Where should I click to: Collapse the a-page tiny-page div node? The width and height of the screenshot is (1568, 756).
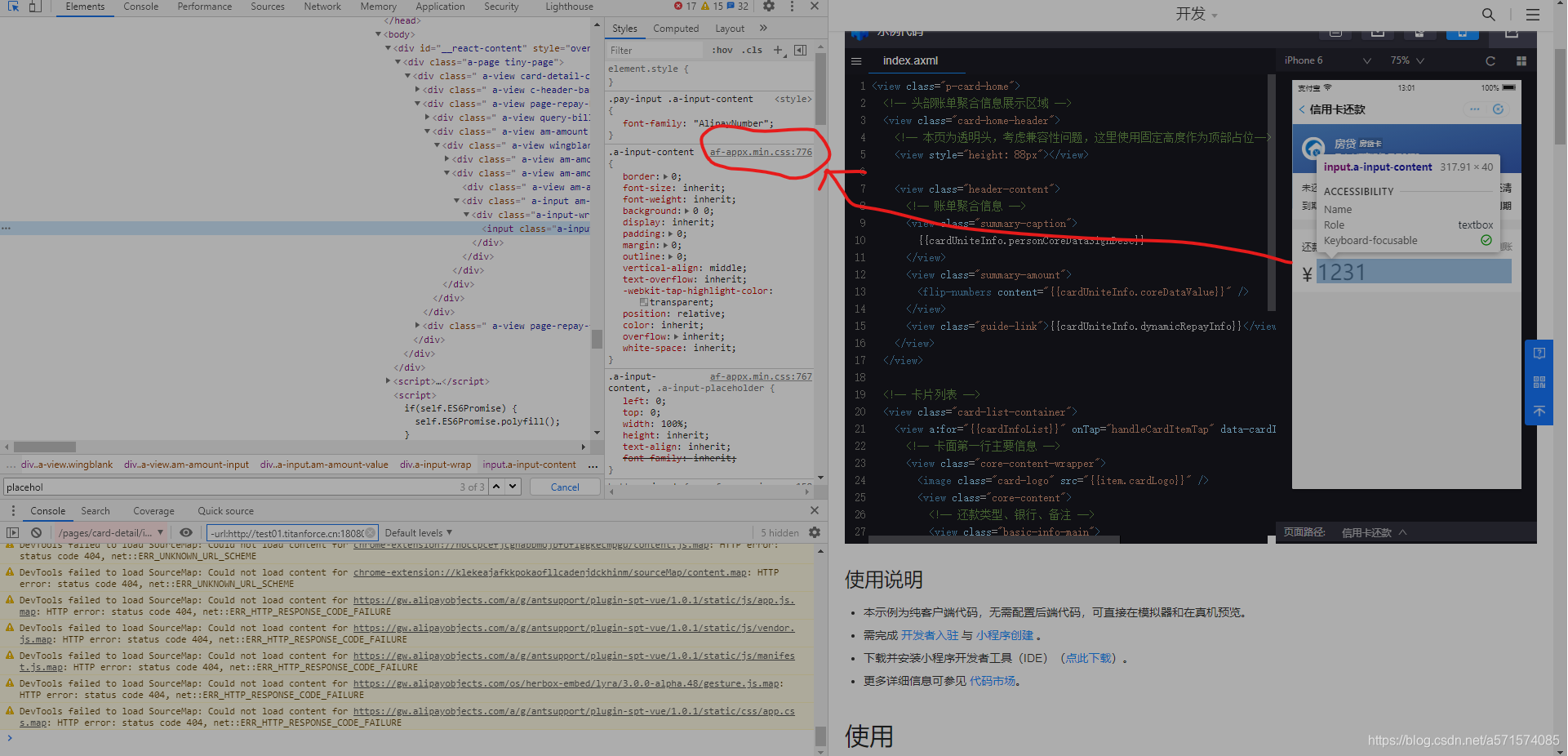(398, 62)
